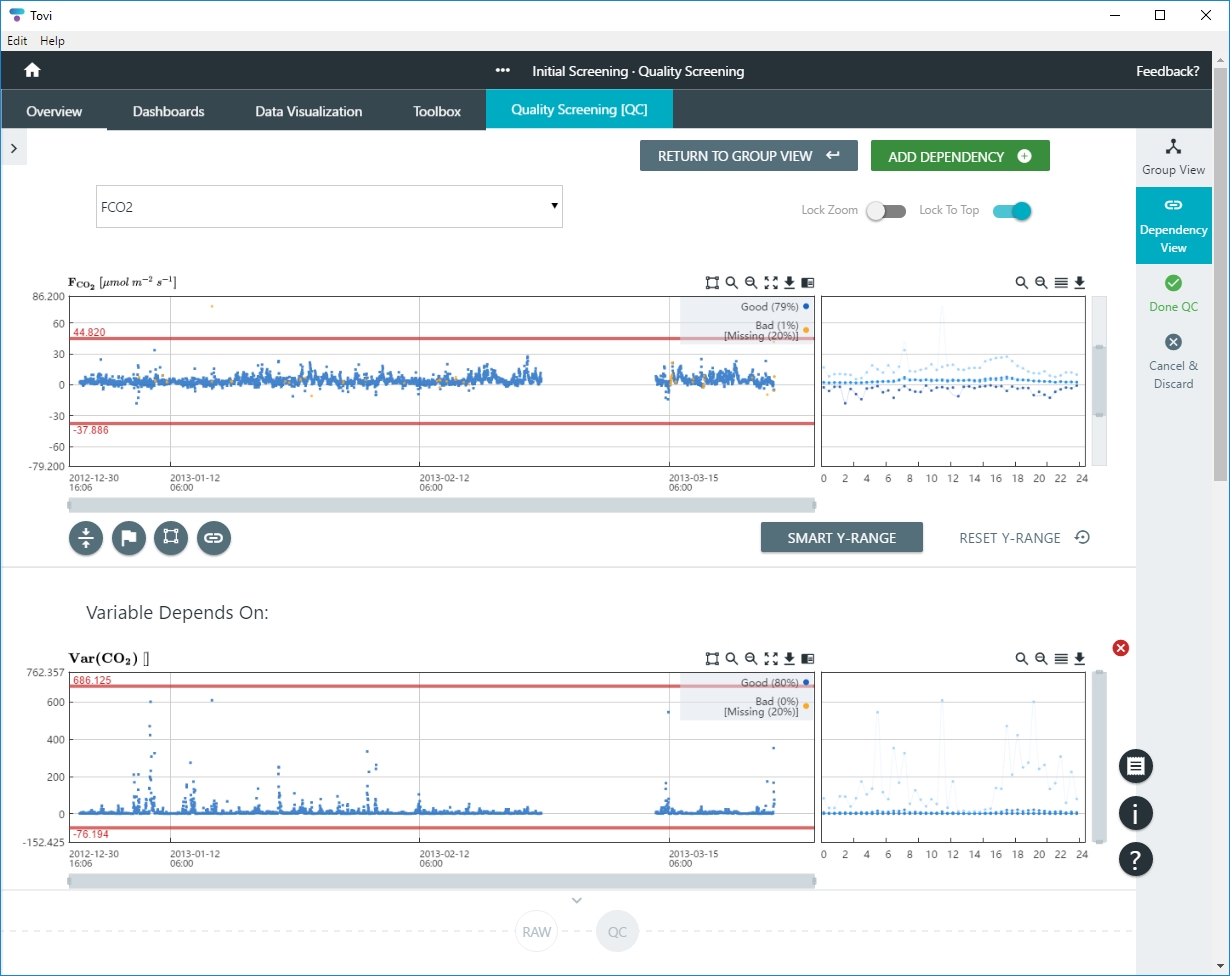Zoom in on the Var(CO2) diurnal chart
This screenshot has width=1230, height=976.
pos(1021,658)
